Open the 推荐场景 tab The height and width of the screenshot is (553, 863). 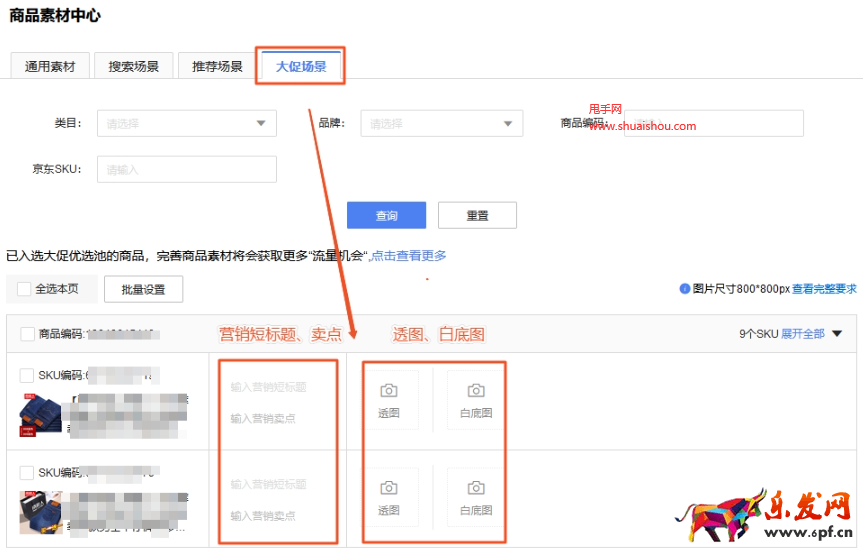click(x=217, y=66)
